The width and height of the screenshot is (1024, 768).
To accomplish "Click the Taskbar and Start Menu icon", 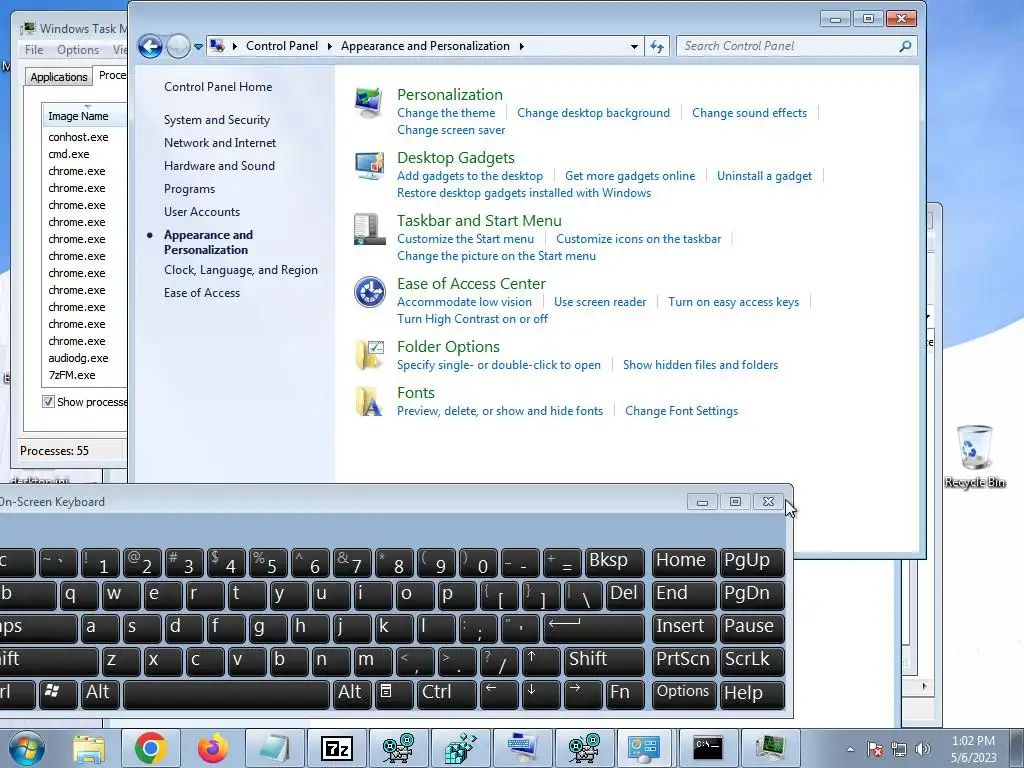I will click(369, 229).
